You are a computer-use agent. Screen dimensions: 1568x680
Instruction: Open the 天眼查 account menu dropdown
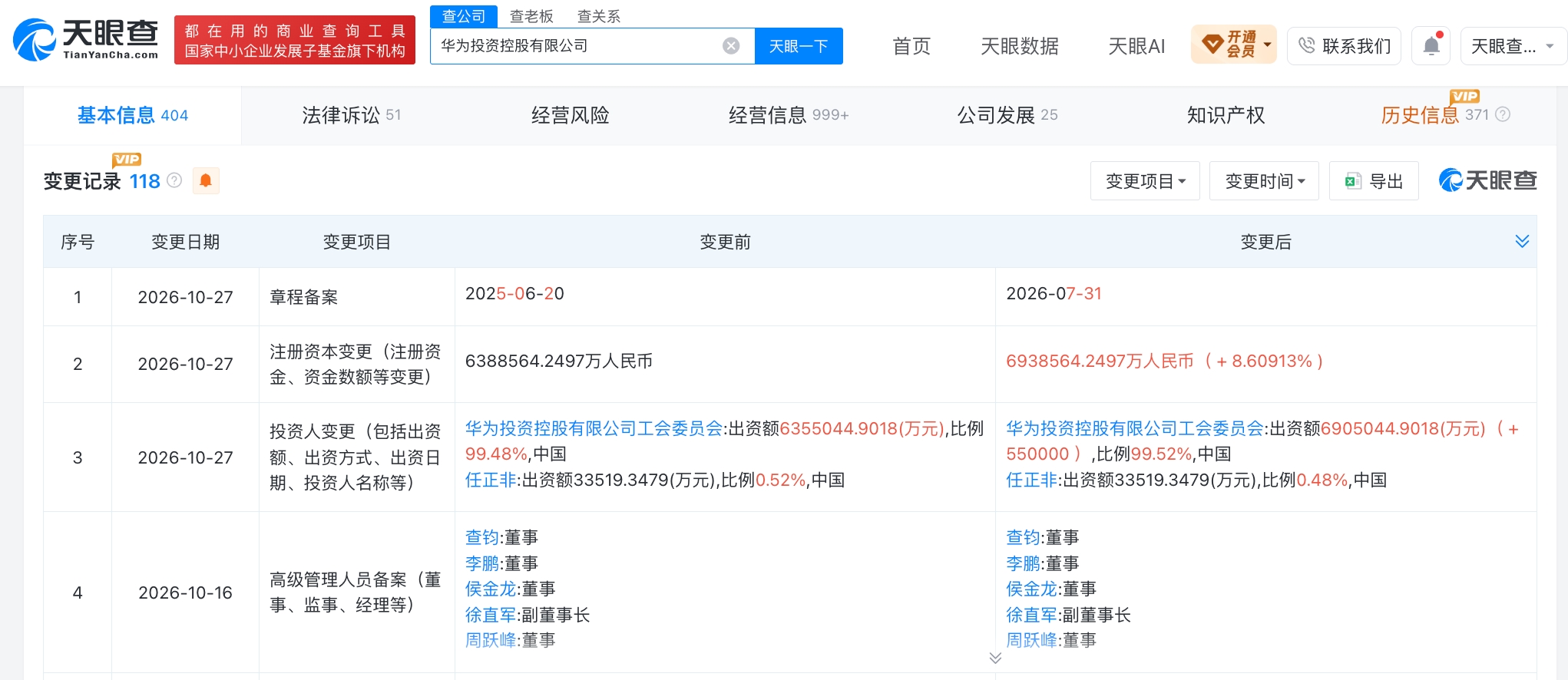coord(1513,46)
